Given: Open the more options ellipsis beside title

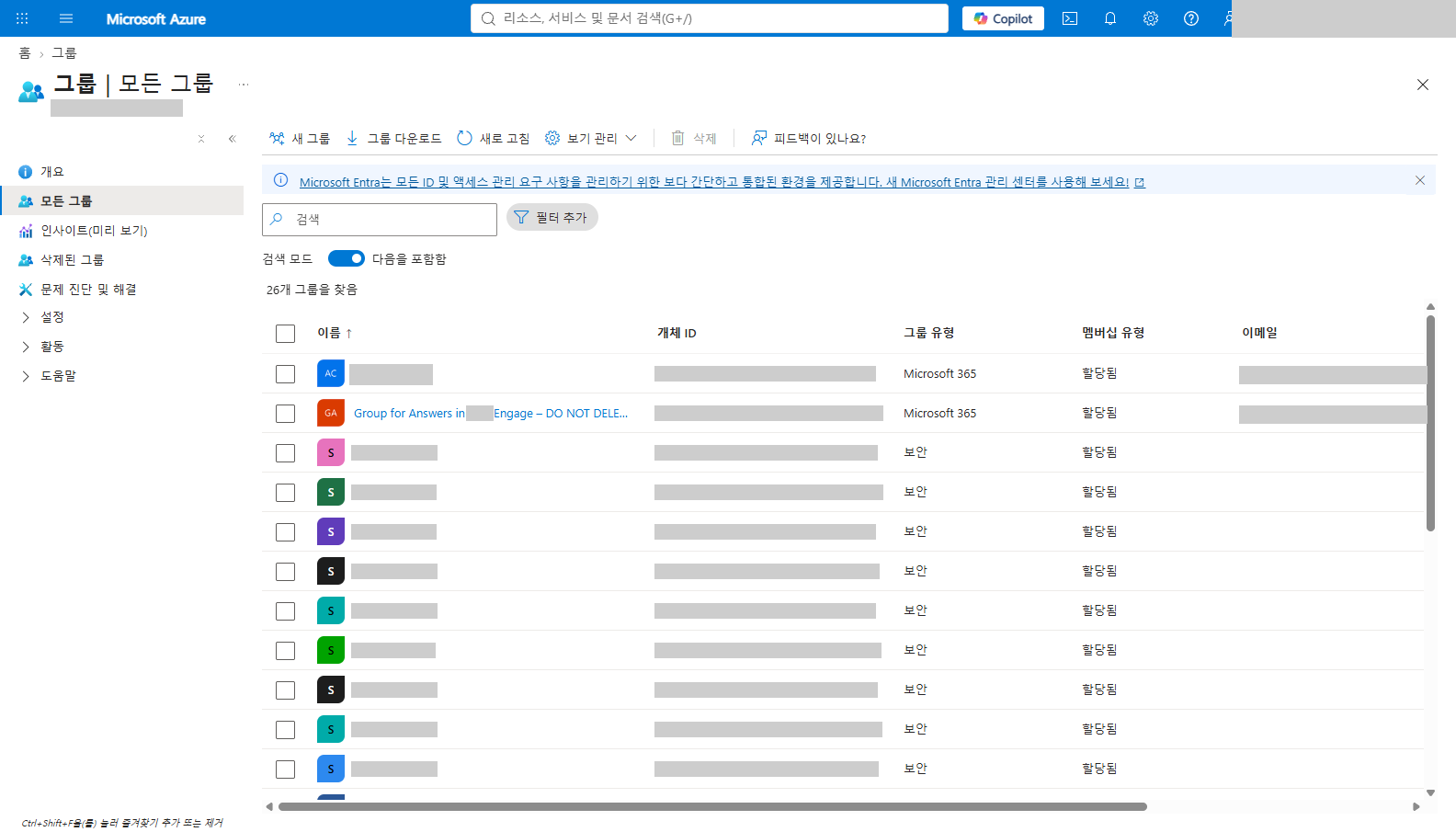Looking at the screenshot, I should tap(244, 85).
